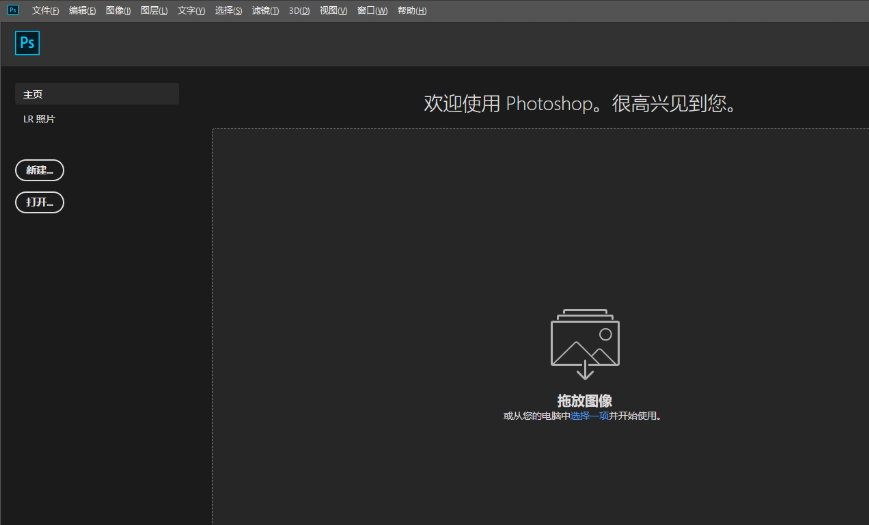
Task: Open the 编辑(E) menu
Action: tap(82, 11)
